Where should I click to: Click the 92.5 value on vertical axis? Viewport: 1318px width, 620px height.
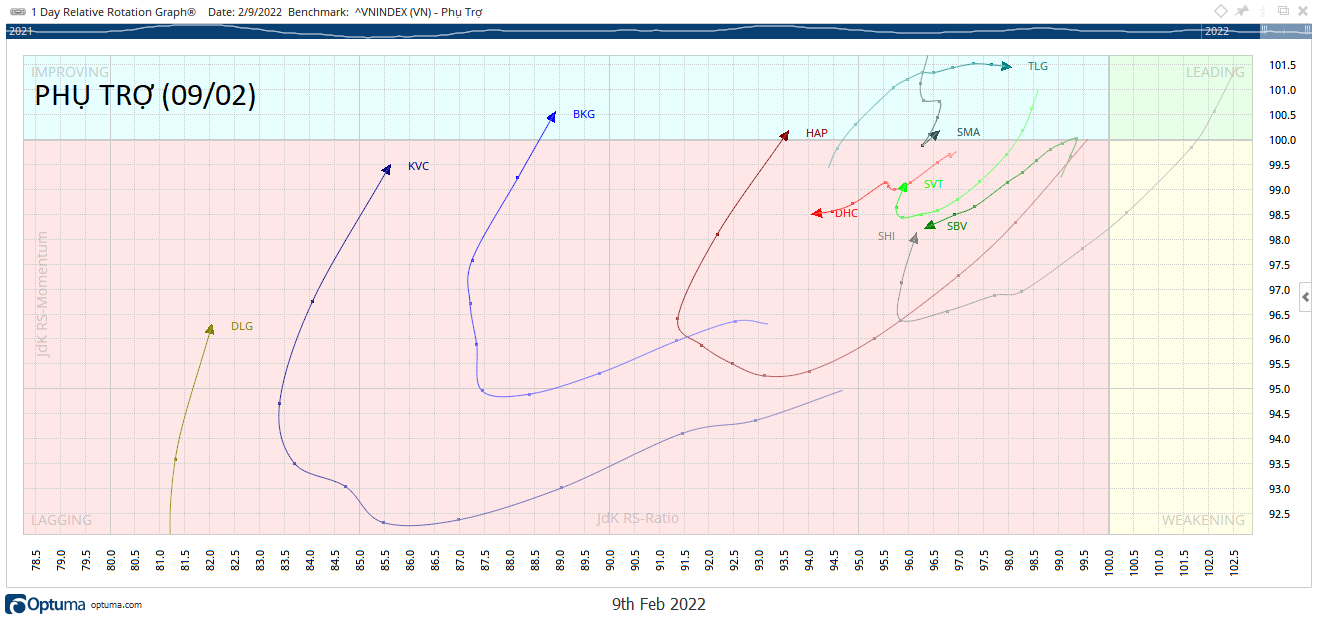click(1279, 514)
